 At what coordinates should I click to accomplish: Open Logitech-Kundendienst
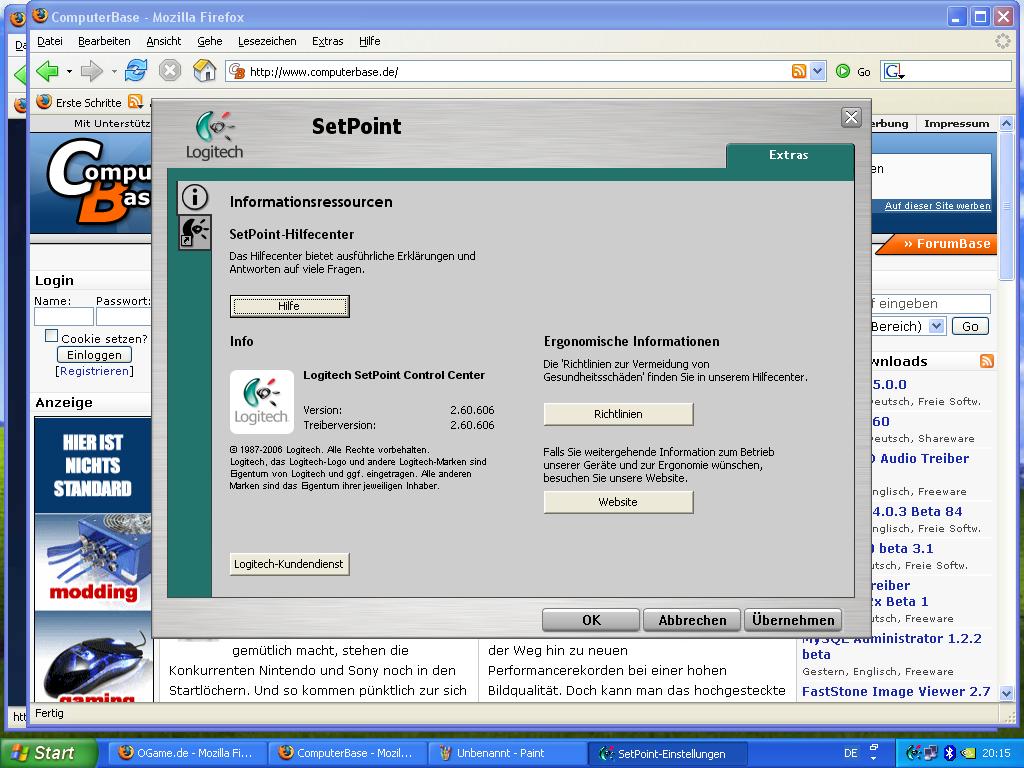click(289, 564)
